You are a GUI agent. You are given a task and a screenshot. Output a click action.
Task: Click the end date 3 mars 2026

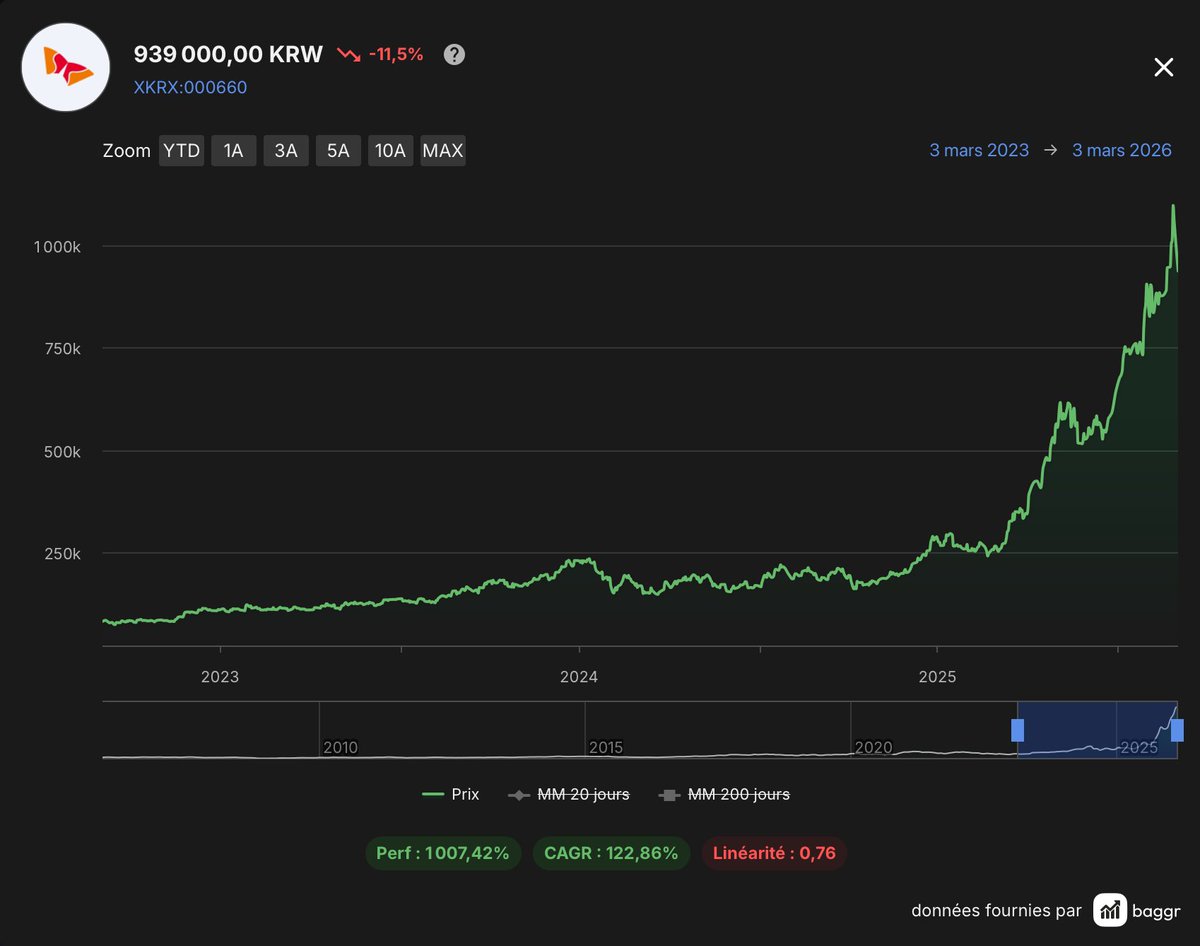tap(1121, 150)
